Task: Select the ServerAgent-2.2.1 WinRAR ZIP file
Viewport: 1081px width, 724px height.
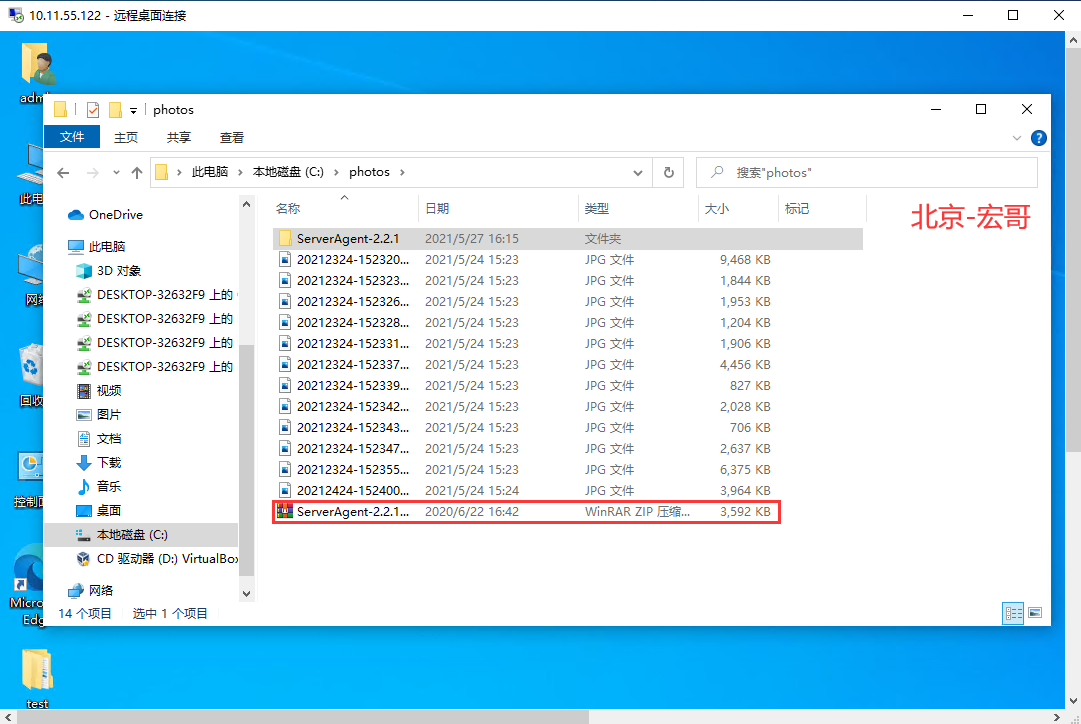Action: [x=526, y=512]
